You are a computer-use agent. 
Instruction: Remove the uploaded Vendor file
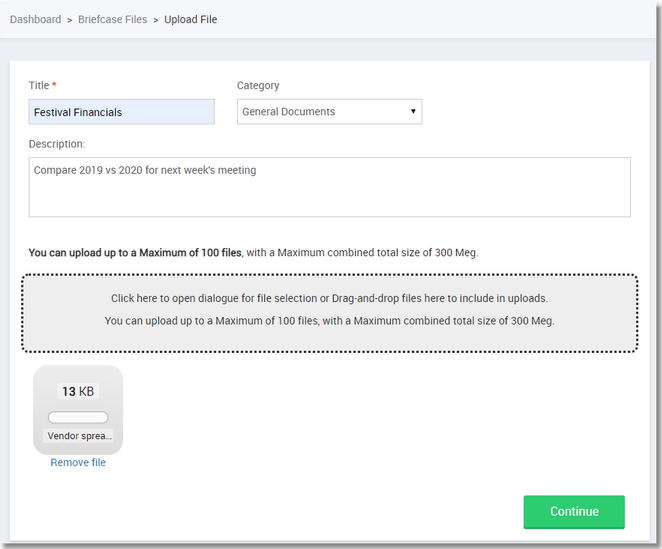tap(78, 463)
